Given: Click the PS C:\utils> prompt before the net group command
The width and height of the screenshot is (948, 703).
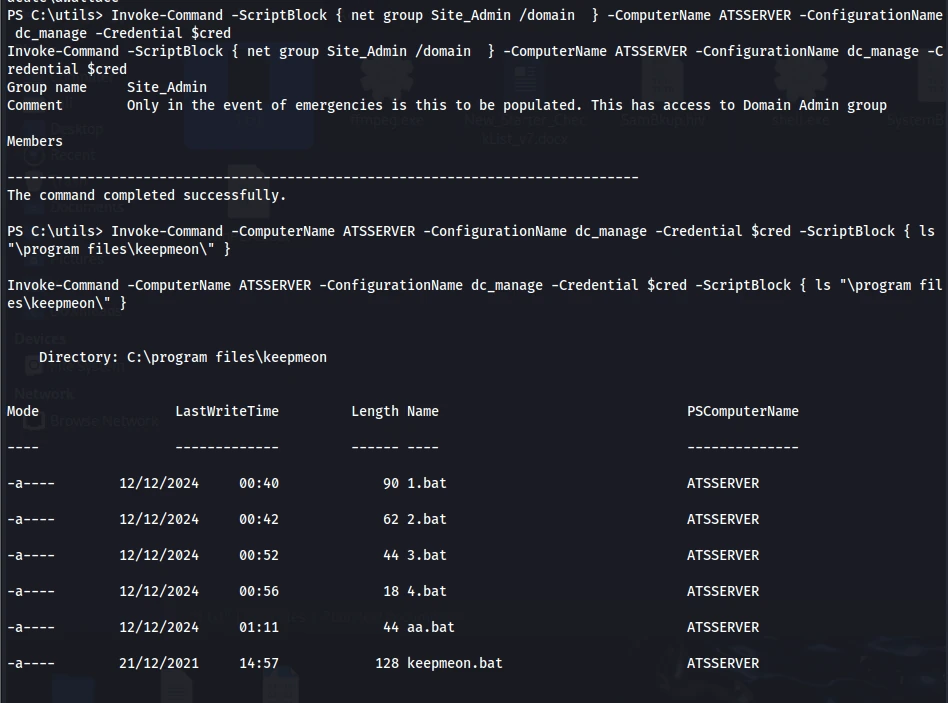Looking at the screenshot, I should pos(55,15).
